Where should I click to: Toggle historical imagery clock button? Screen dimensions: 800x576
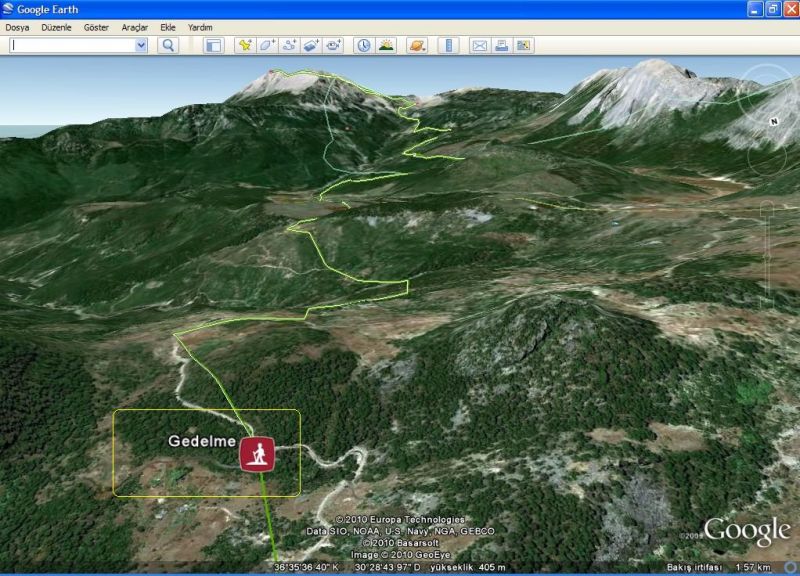[x=363, y=45]
